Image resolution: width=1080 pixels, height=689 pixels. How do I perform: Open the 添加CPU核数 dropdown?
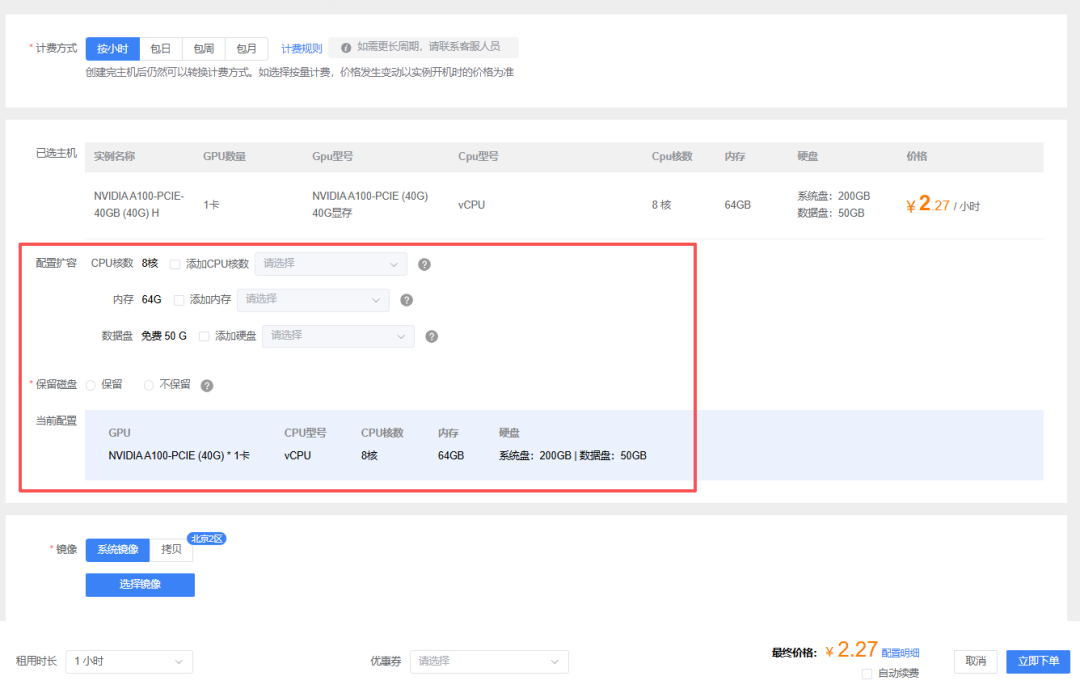click(x=331, y=264)
